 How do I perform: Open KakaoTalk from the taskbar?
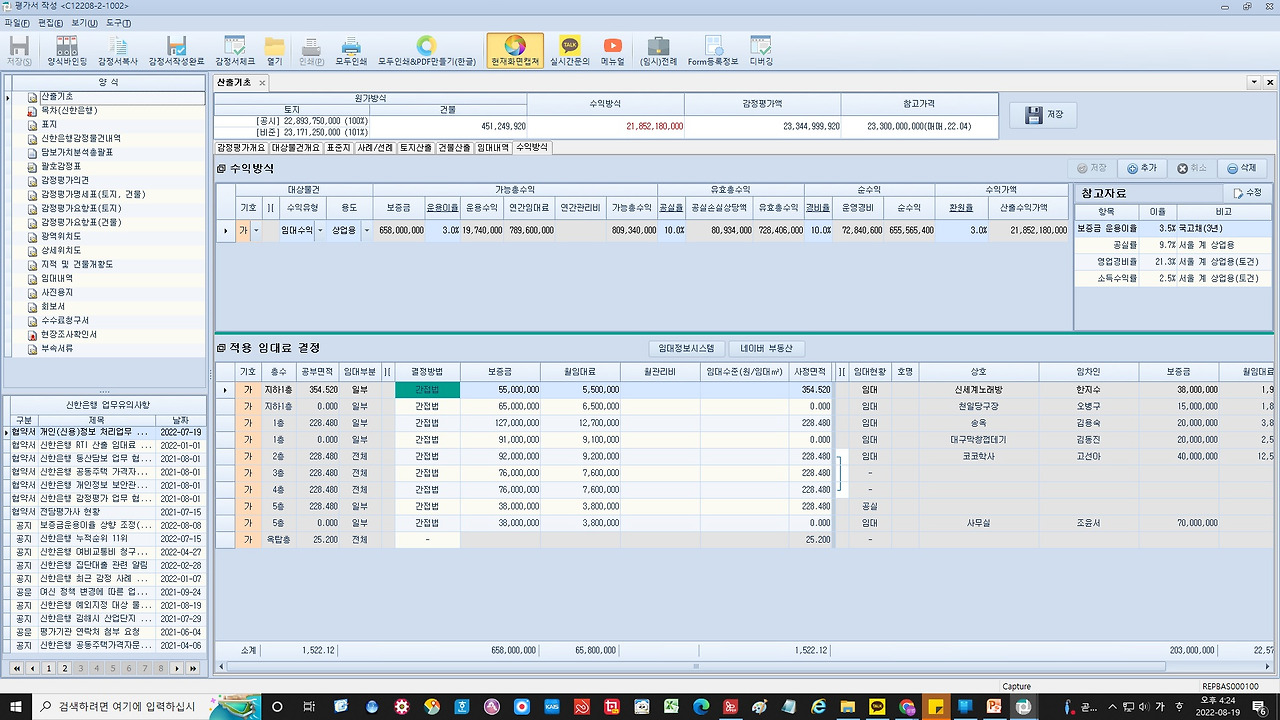pyautogui.click(x=877, y=707)
